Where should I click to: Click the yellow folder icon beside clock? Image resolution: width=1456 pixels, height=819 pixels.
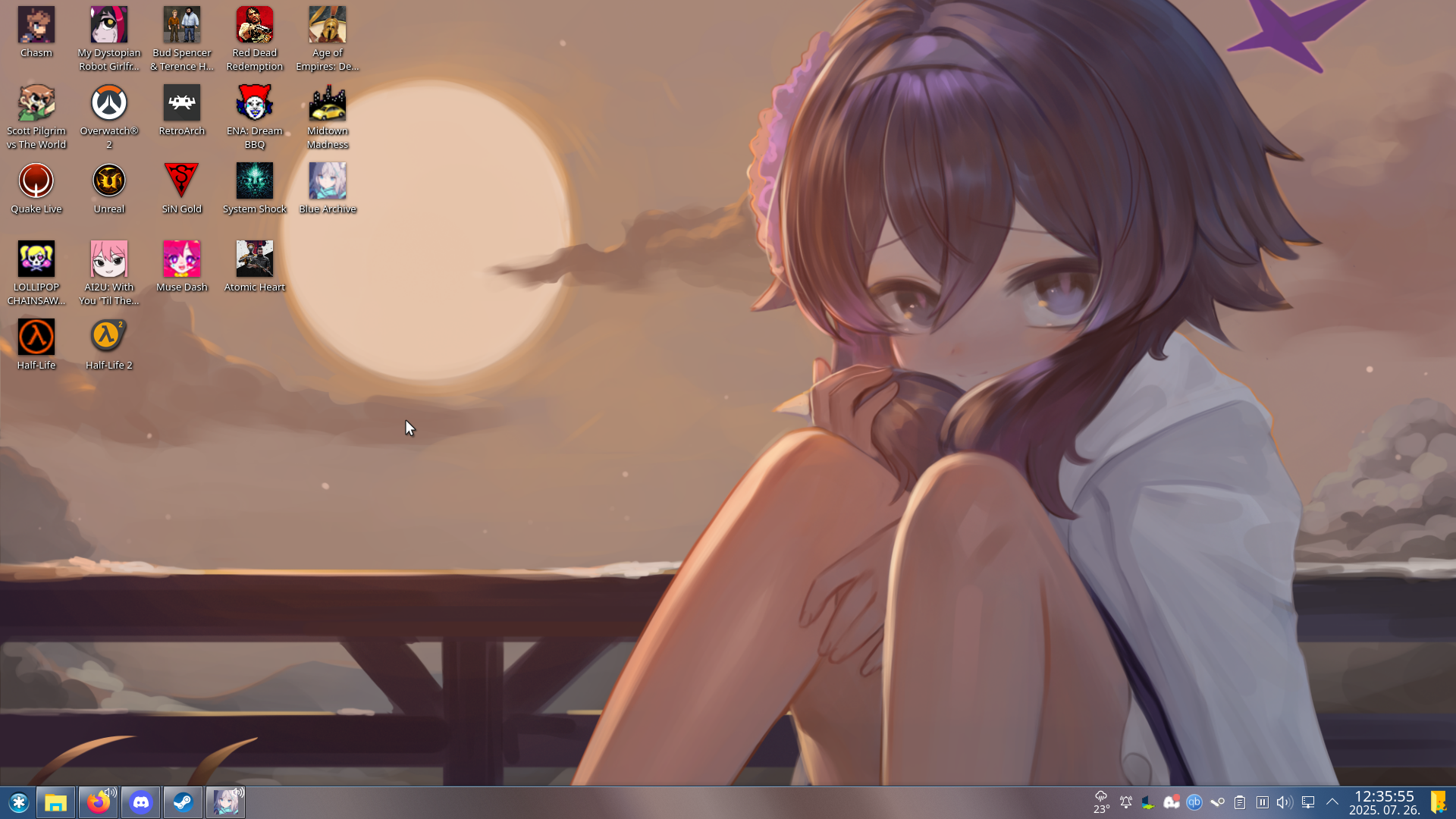pyautogui.click(x=1438, y=802)
